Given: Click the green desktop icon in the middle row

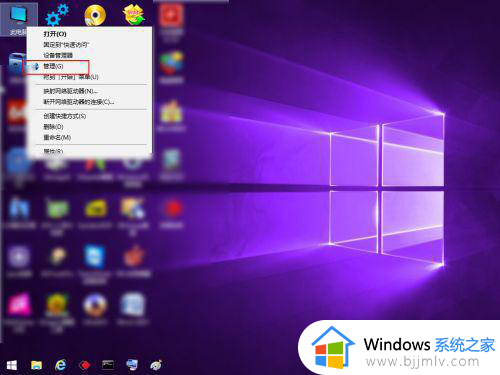Looking at the screenshot, I should coord(57,209).
